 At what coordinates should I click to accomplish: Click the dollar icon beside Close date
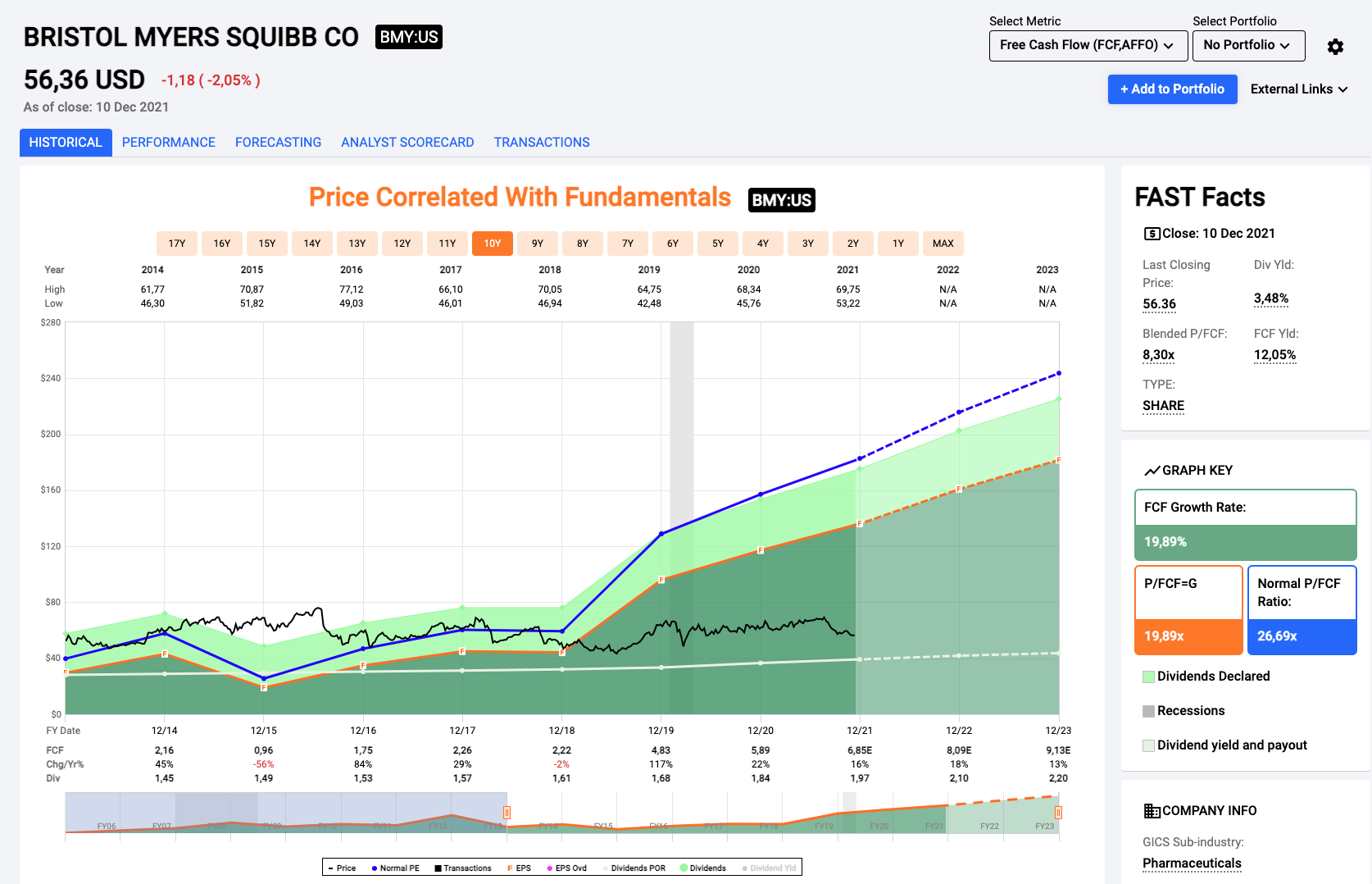pos(1152,234)
